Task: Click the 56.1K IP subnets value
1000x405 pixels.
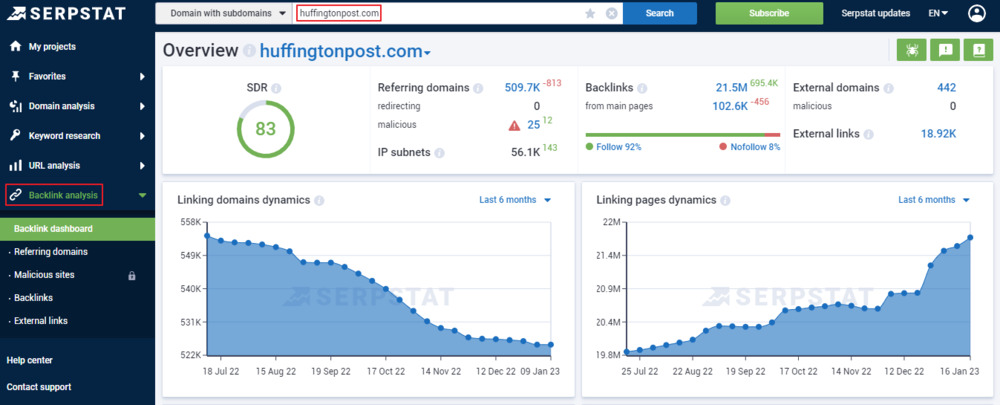Action: pos(526,152)
